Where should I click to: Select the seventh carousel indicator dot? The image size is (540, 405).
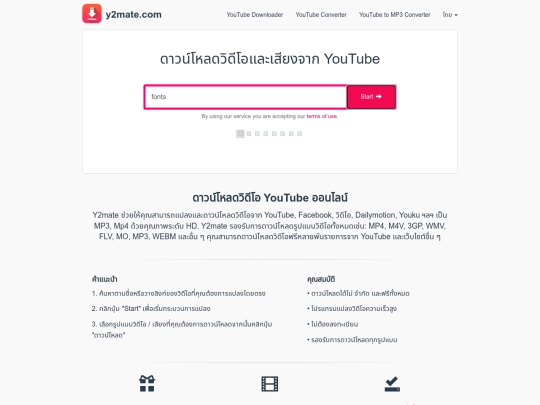tap(291, 134)
